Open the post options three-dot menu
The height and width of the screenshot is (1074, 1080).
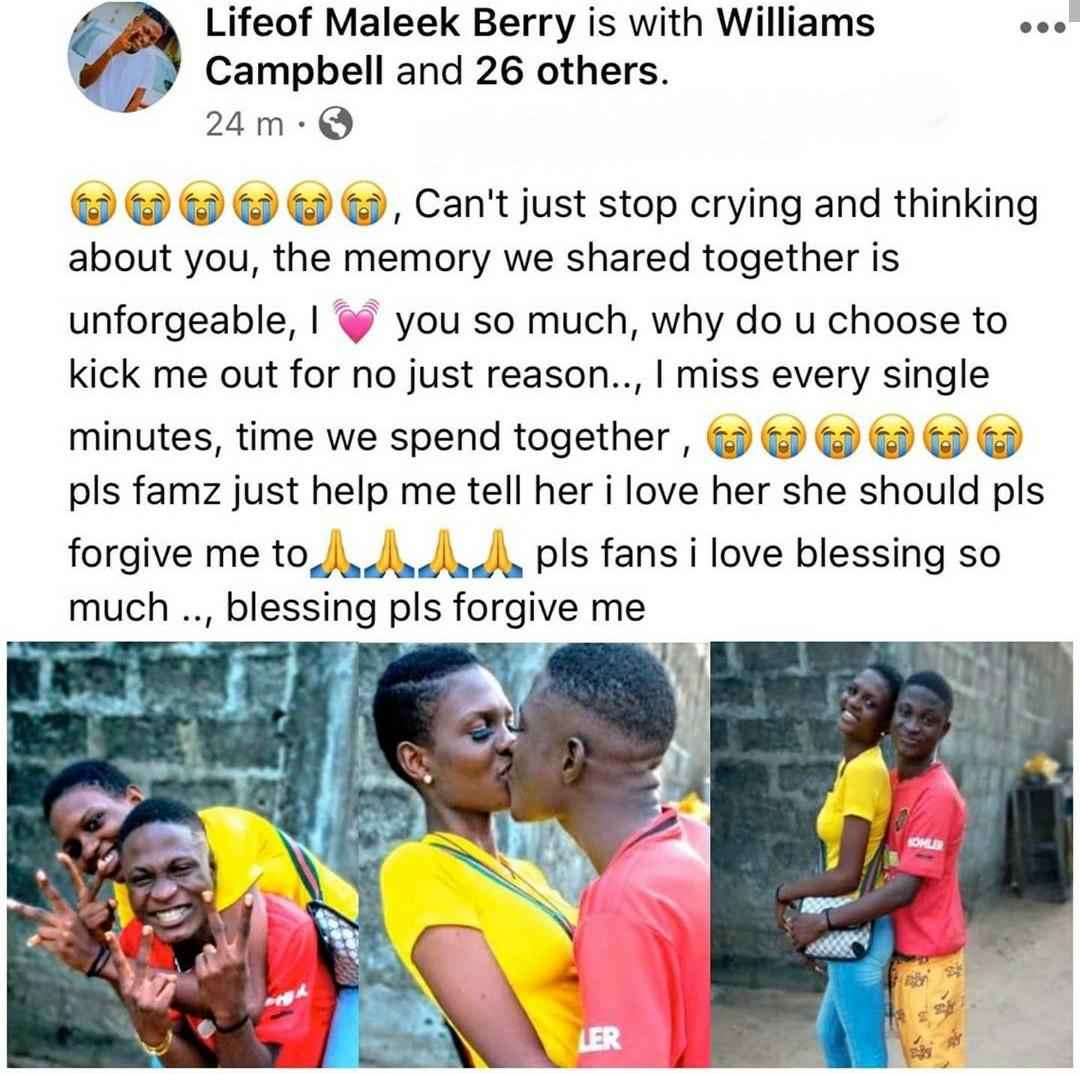tap(1043, 28)
